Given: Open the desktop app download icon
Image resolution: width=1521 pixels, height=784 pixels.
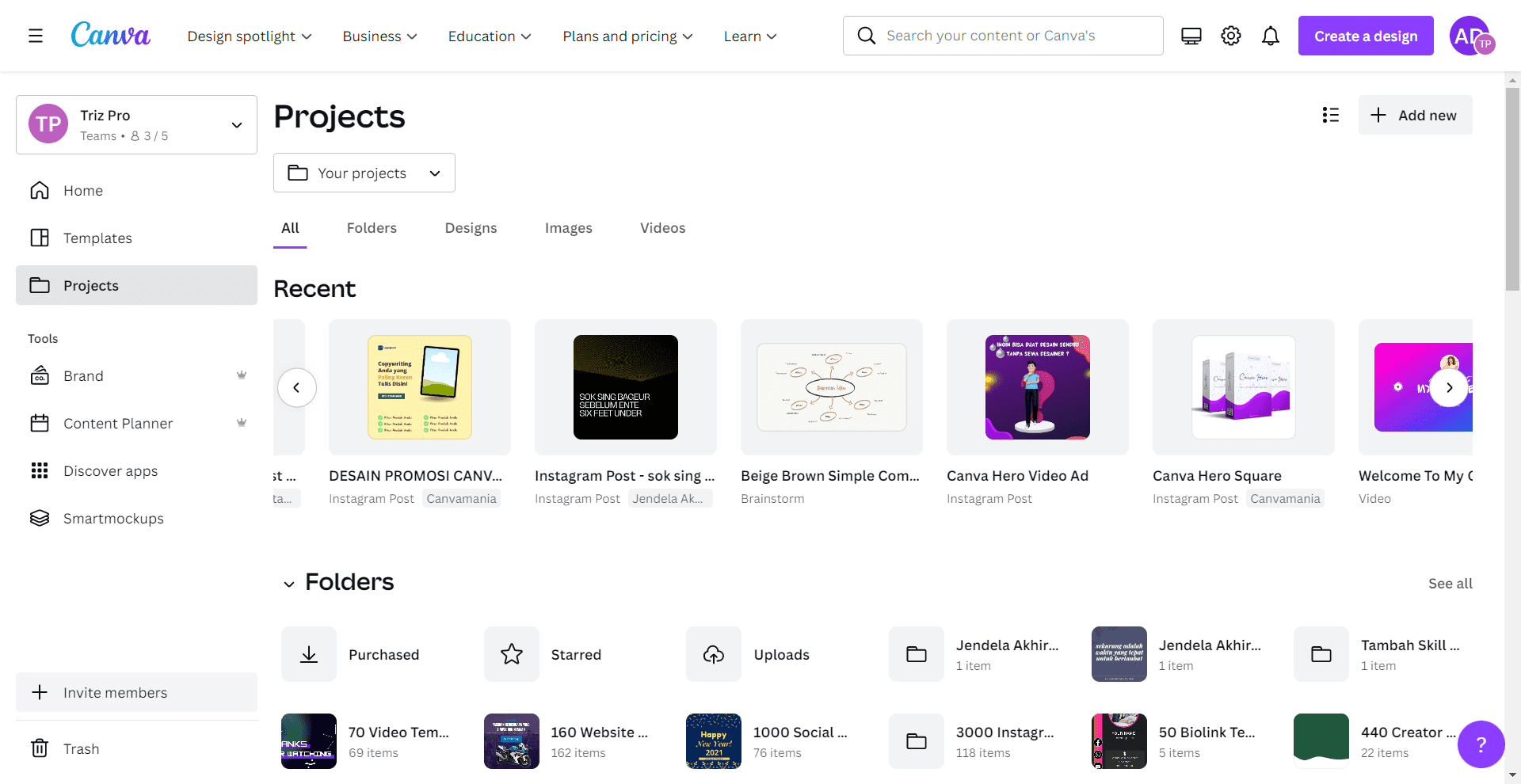Looking at the screenshot, I should tap(1191, 36).
